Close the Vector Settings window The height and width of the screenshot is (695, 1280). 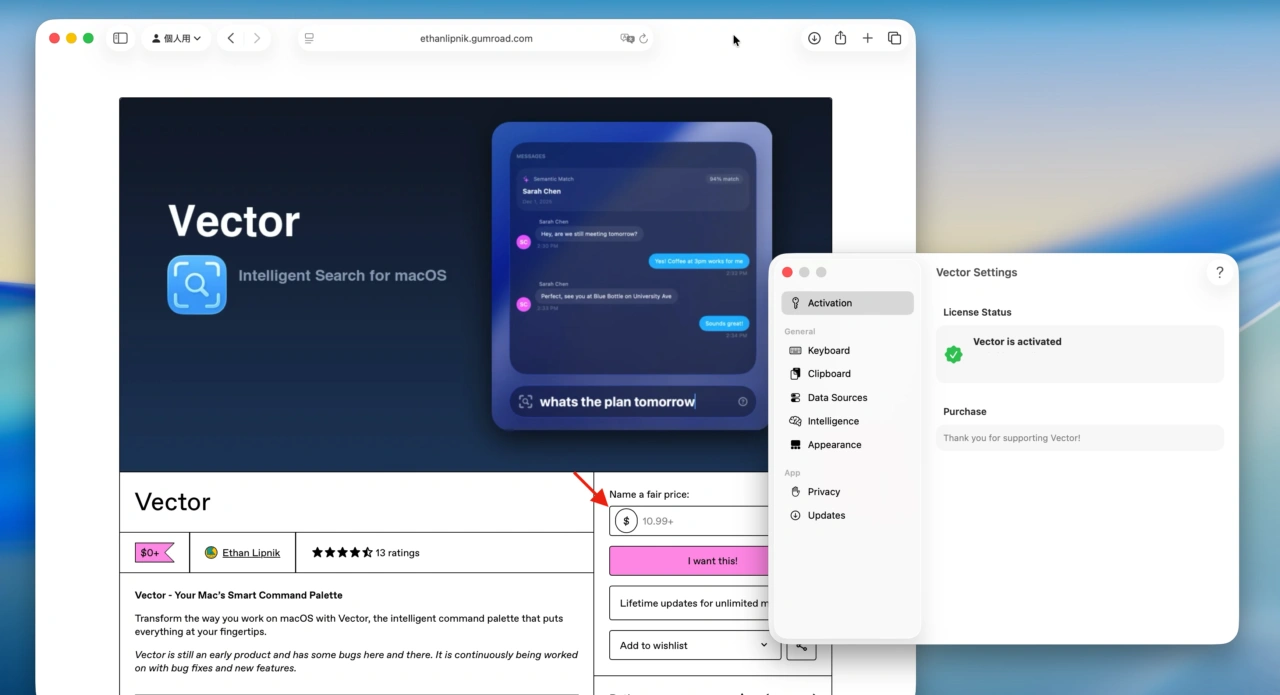tap(787, 272)
